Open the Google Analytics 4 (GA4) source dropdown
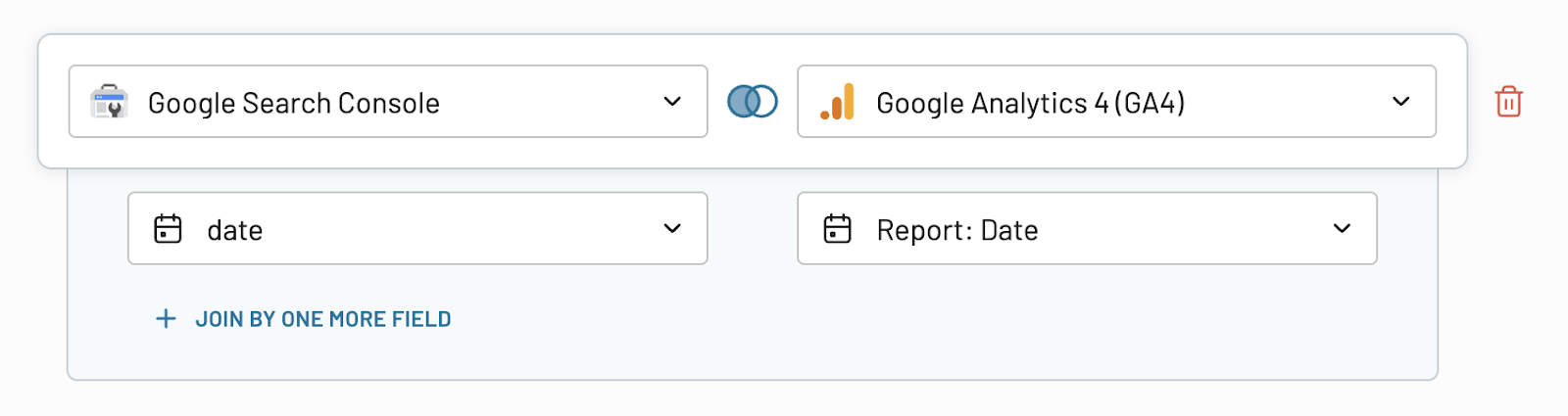 point(1117,102)
